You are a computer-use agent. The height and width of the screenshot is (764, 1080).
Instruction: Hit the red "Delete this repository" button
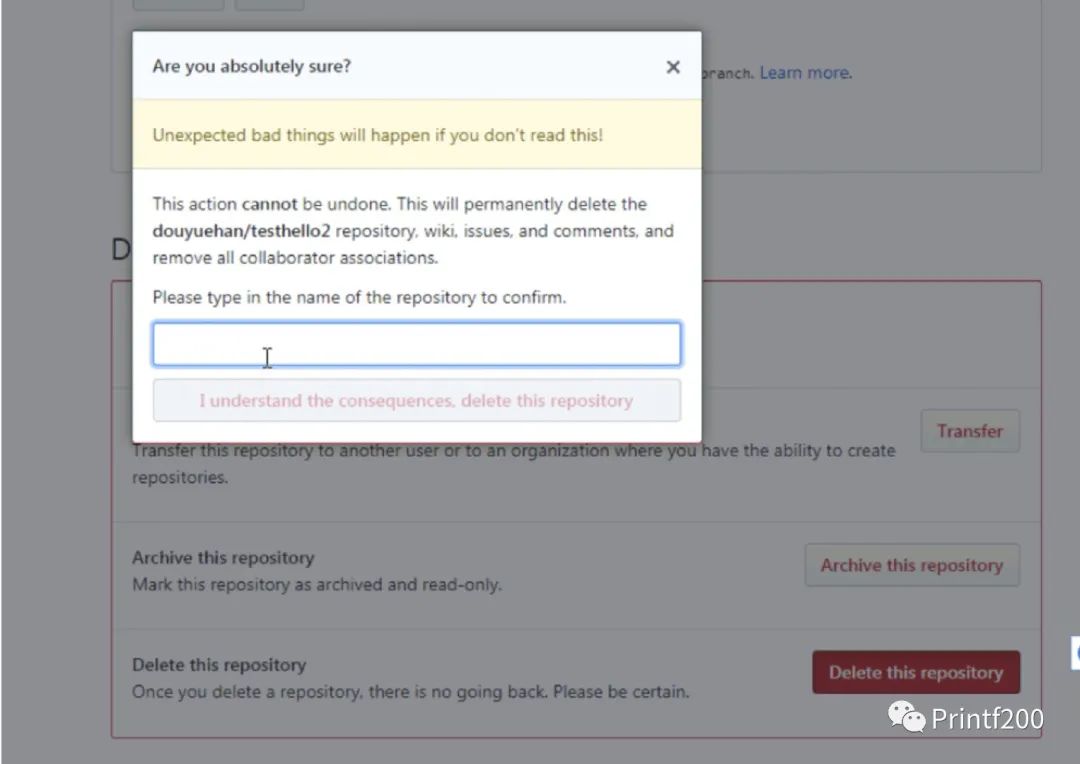(x=915, y=673)
